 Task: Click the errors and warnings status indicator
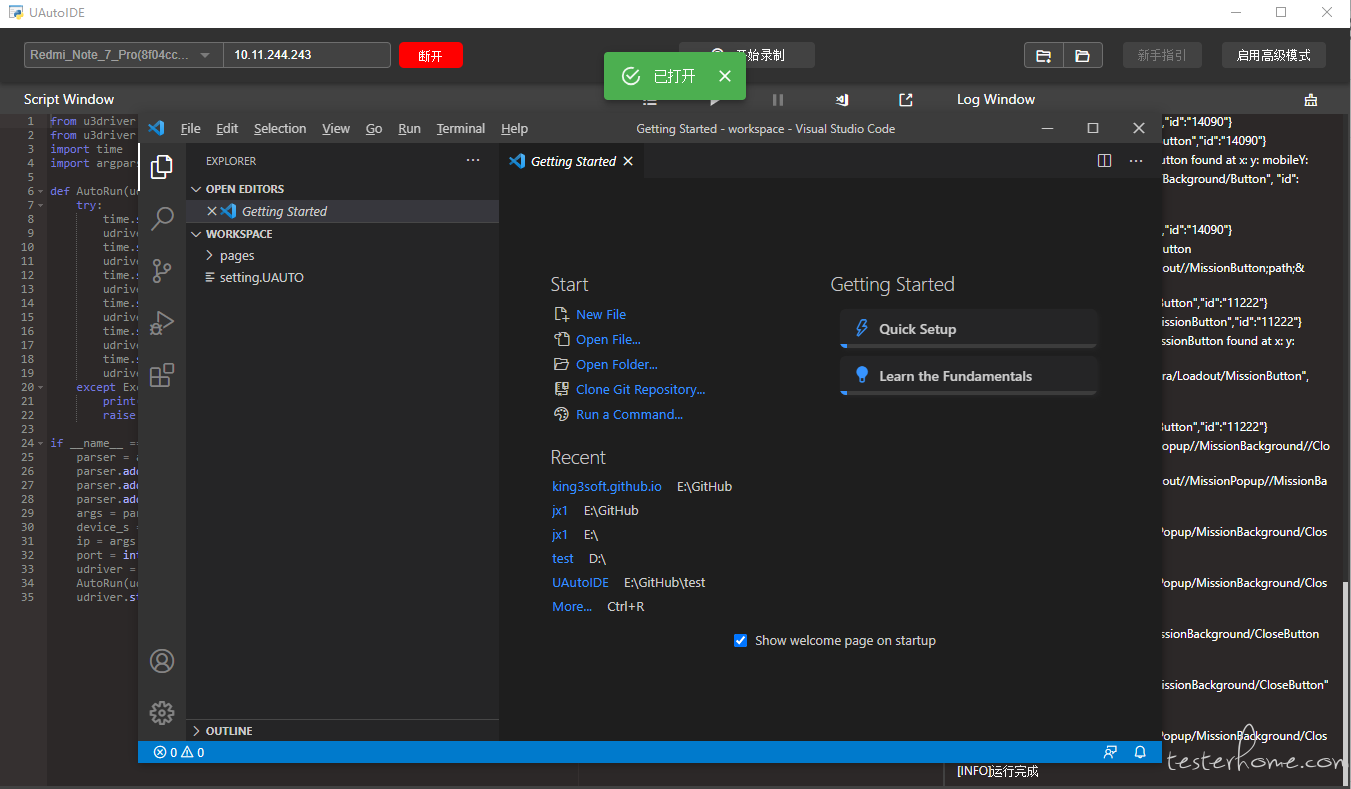(x=179, y=752)
